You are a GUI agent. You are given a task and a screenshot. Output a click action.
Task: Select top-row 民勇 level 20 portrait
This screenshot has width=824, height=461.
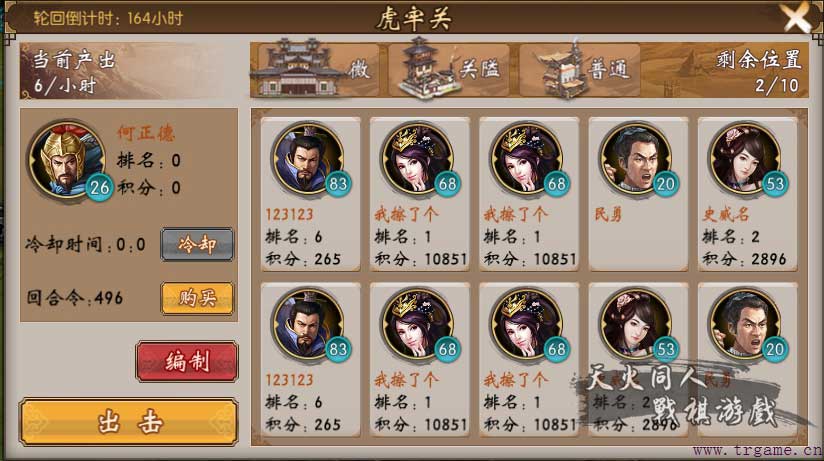636,158
